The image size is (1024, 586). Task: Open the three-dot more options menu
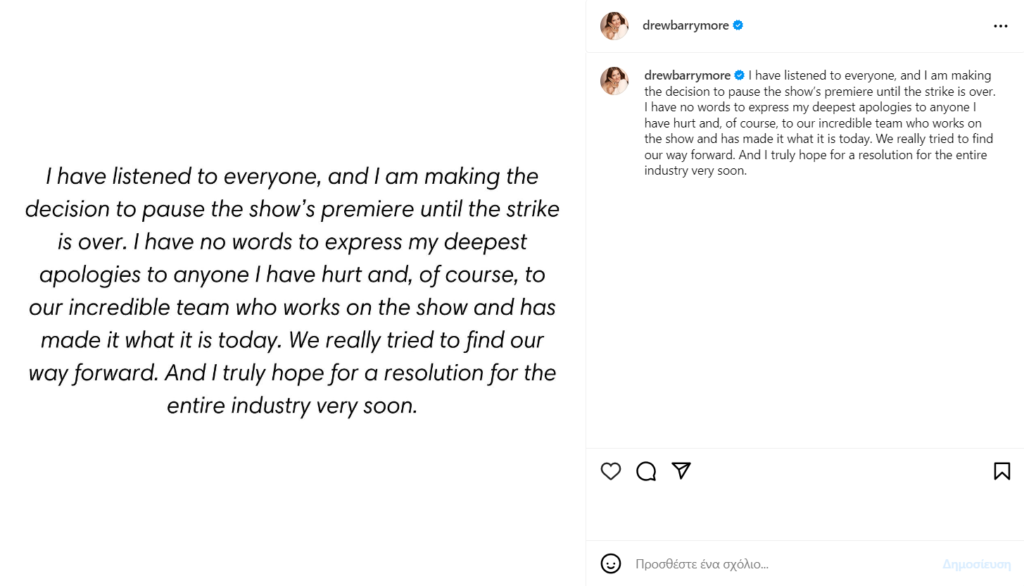pos(1001,26)
